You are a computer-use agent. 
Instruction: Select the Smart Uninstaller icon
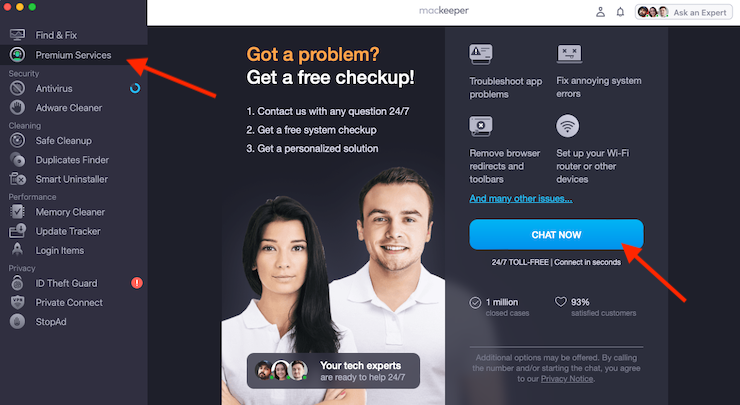coord(17,179)
